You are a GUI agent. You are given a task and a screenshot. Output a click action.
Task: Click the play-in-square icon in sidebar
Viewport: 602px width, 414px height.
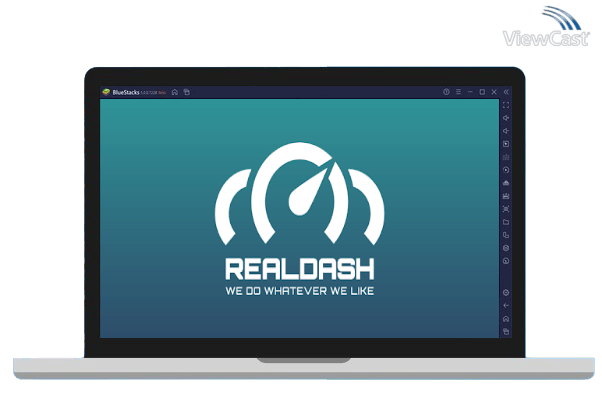pyautogui.click(x=506, y=144)
